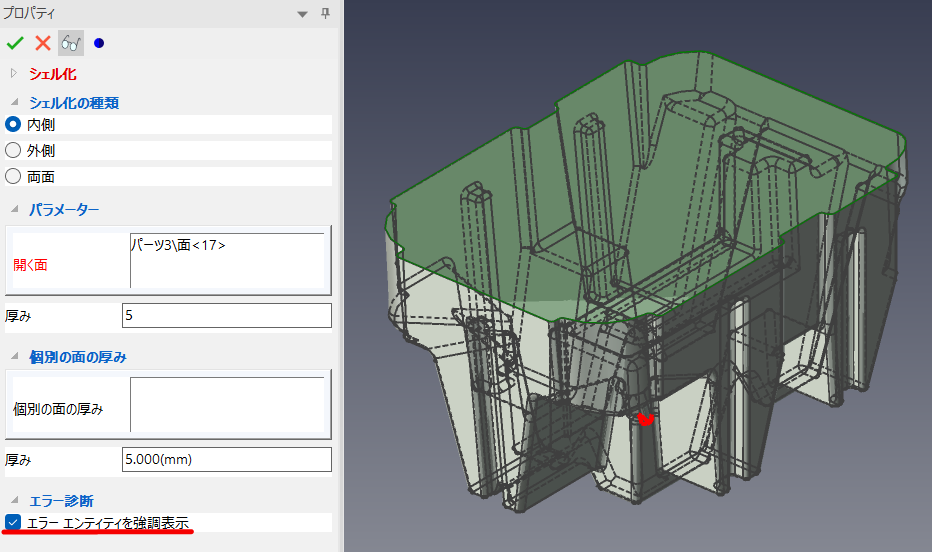Click the red error marker on the model
The width and height of the screenshot is (932, 552).
click(x=646, y=419)
